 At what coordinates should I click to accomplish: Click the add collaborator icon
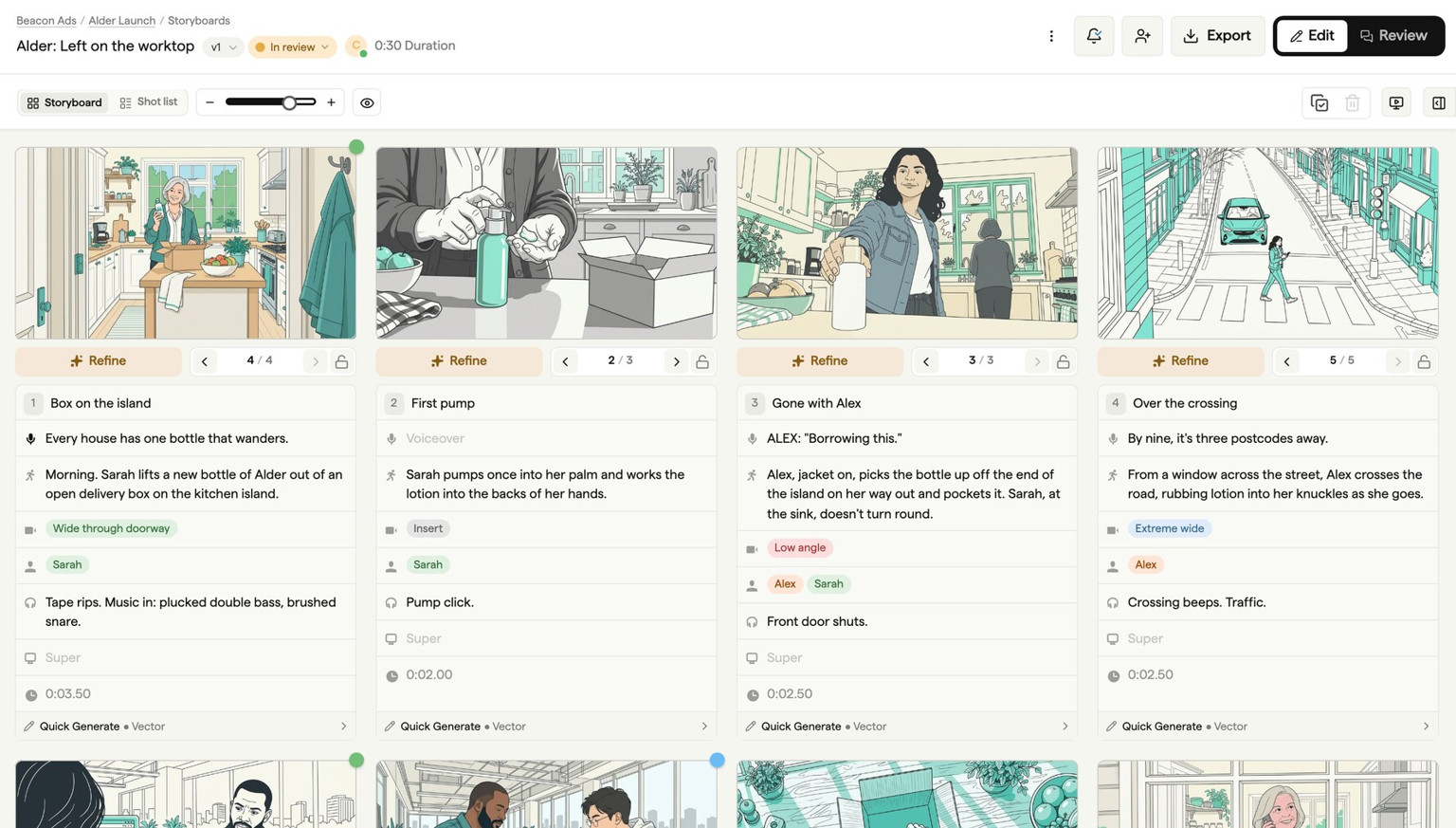coord(1142,36)
